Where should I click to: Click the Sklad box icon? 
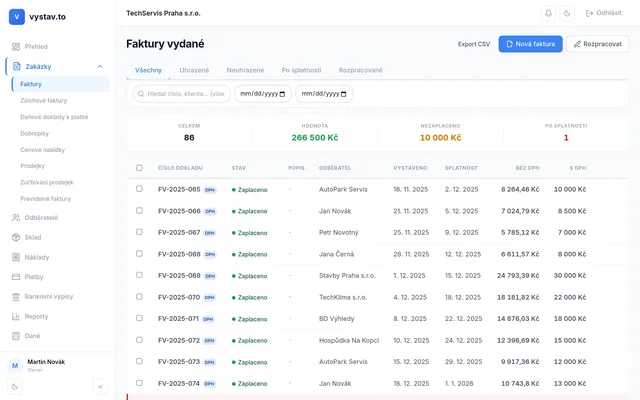click(x=16, y=237)
